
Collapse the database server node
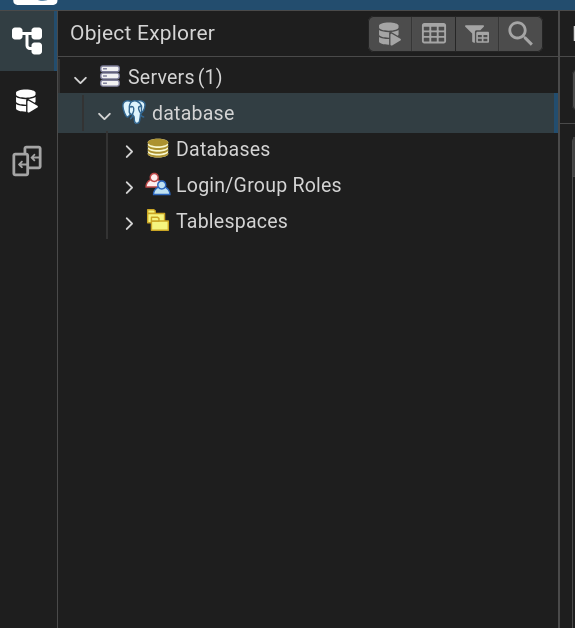pos(105,116)
